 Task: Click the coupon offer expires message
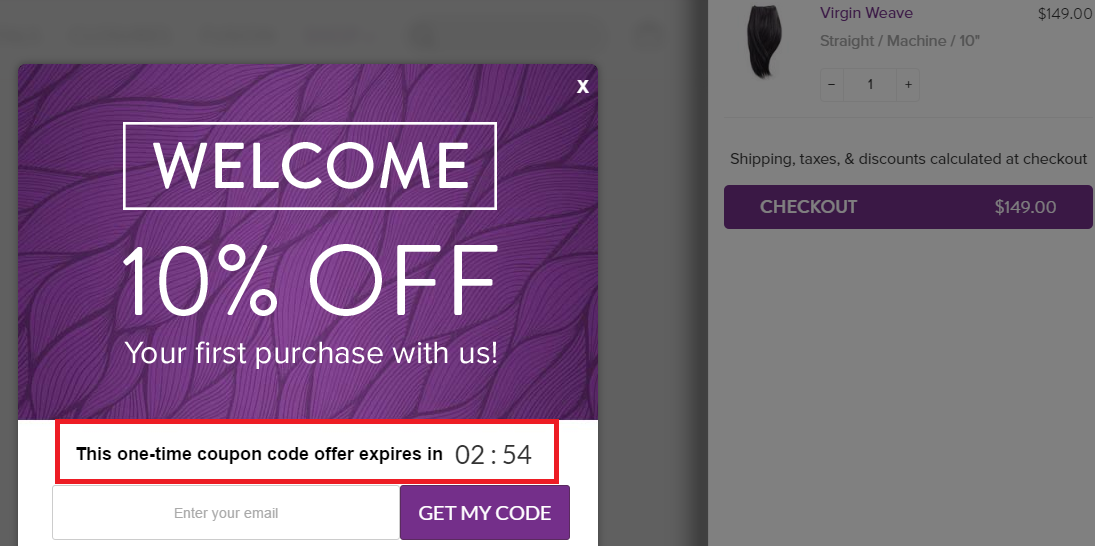tap(259, 454)
